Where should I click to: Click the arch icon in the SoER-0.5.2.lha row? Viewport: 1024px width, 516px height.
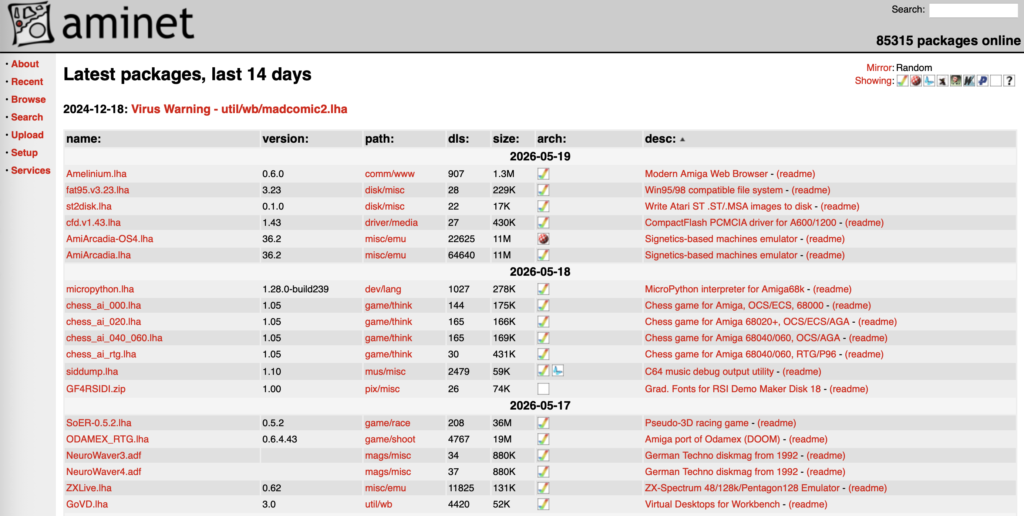point(543,423)
